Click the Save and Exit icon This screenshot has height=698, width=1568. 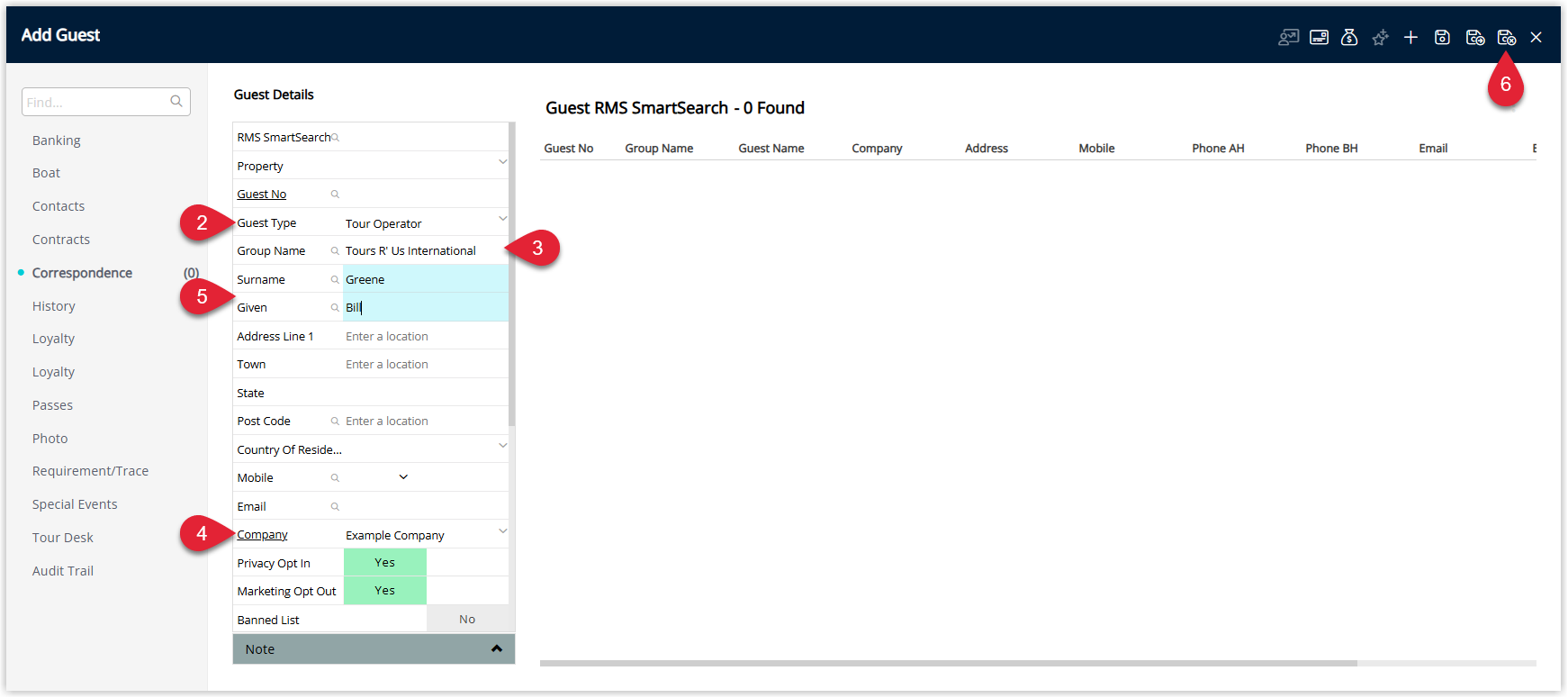tap(1507, 37)
